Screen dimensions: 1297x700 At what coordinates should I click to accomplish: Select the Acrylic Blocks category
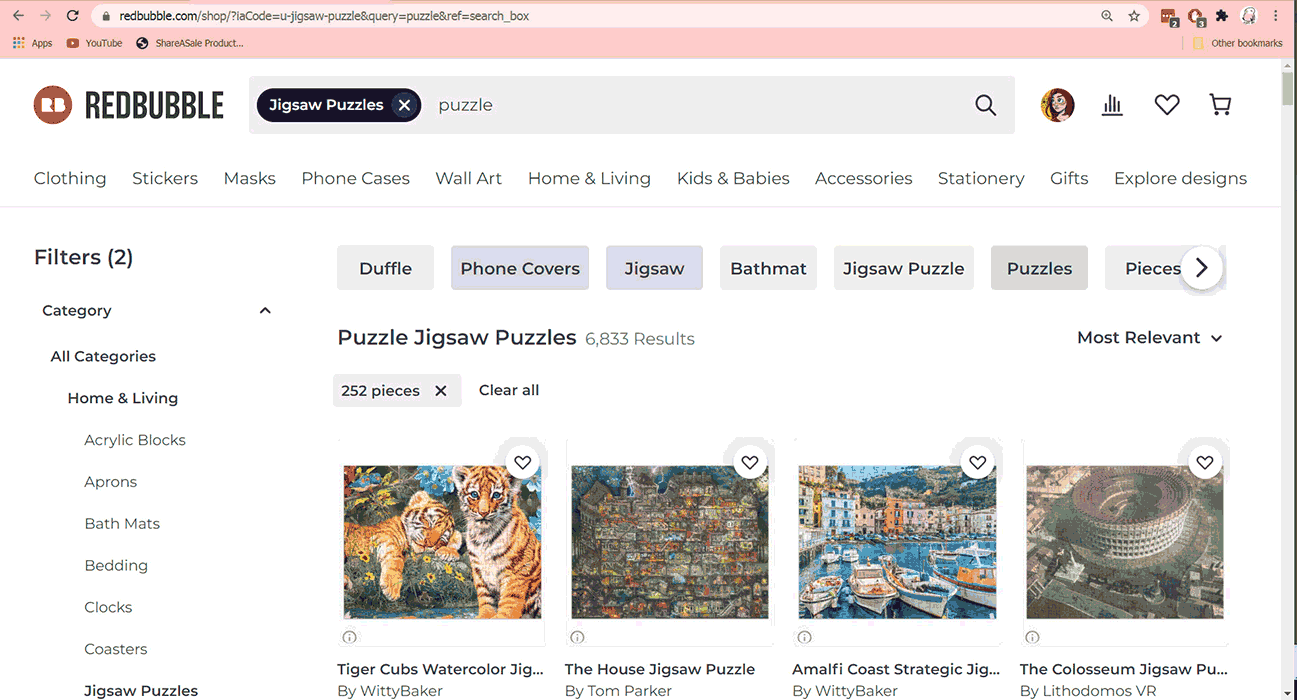[x=135, y=440]
